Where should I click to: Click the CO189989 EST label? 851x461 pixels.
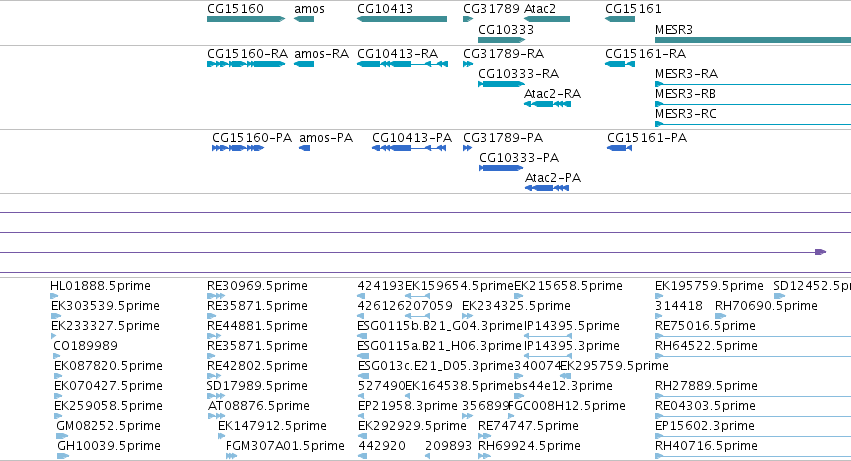85,346
